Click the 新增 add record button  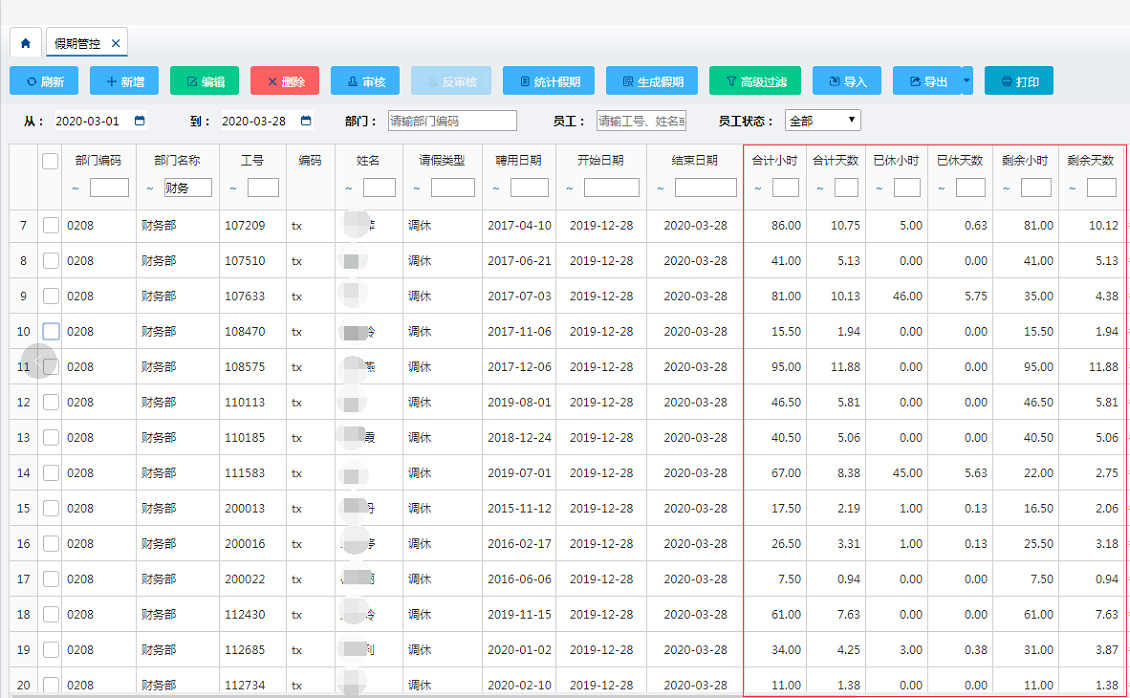(124, 81)
